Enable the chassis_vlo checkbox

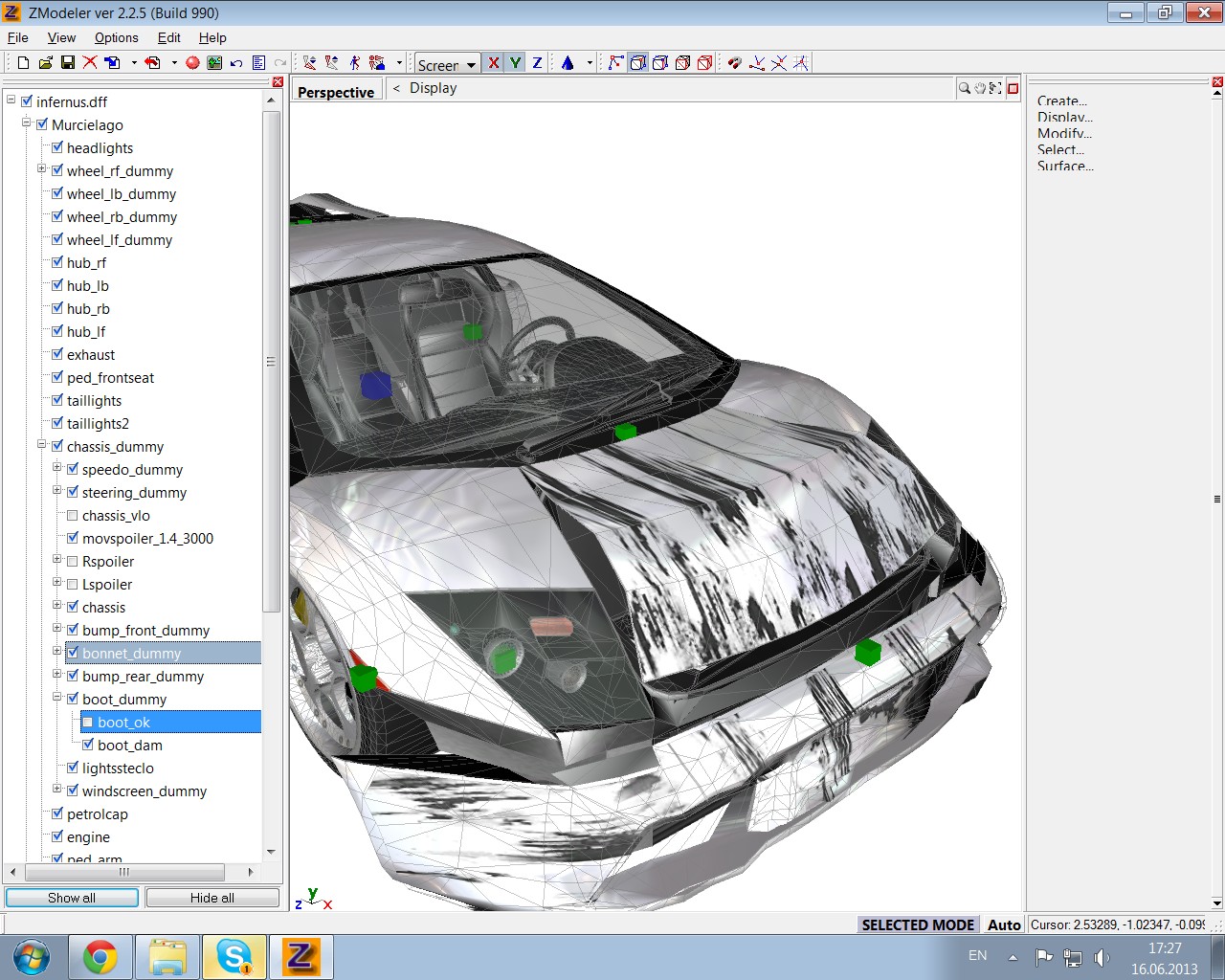[x=73, y=515]
